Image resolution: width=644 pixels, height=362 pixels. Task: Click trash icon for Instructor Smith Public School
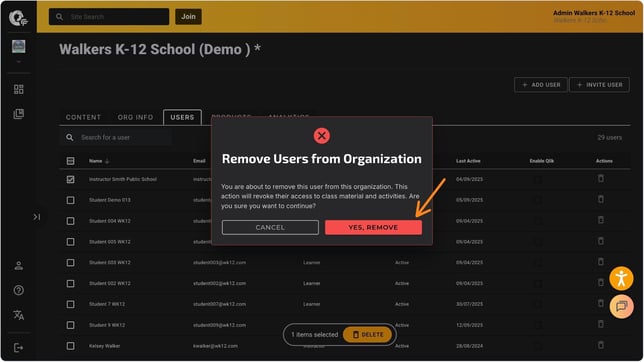[601, 178]
